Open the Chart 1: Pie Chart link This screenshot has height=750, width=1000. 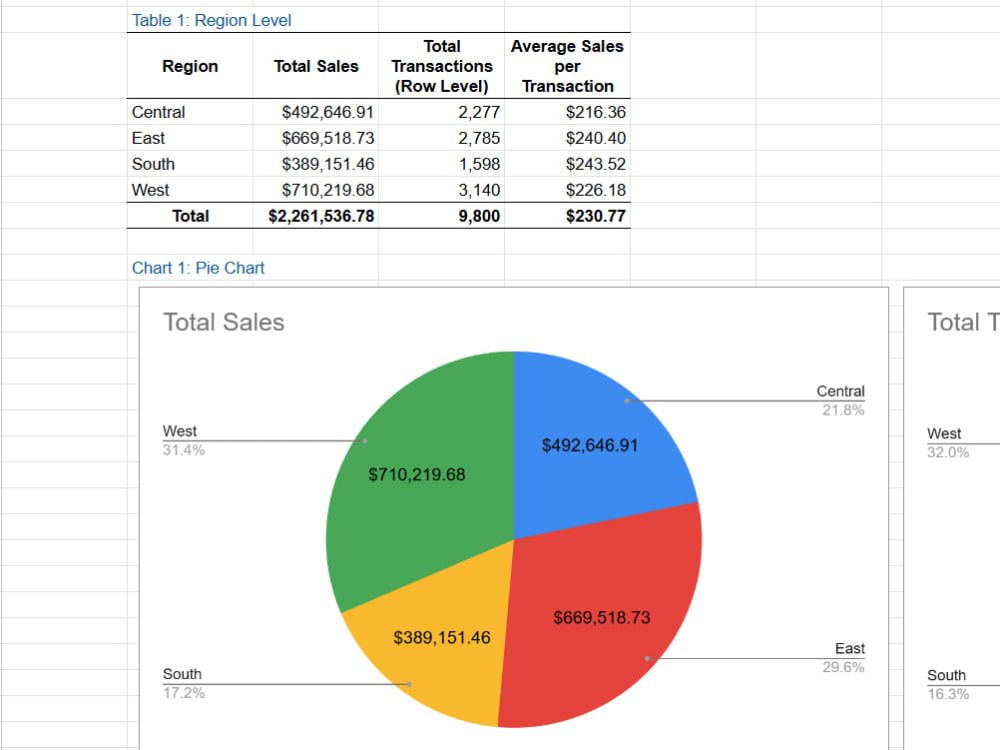(199, 268)
